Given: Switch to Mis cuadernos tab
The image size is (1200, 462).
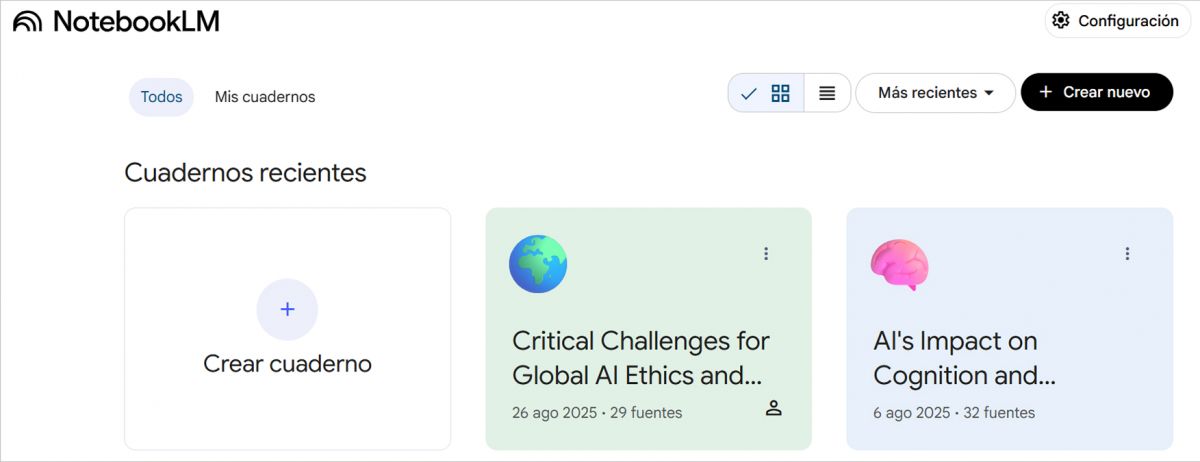Looking at the screenshot, I should coord(265,97).
